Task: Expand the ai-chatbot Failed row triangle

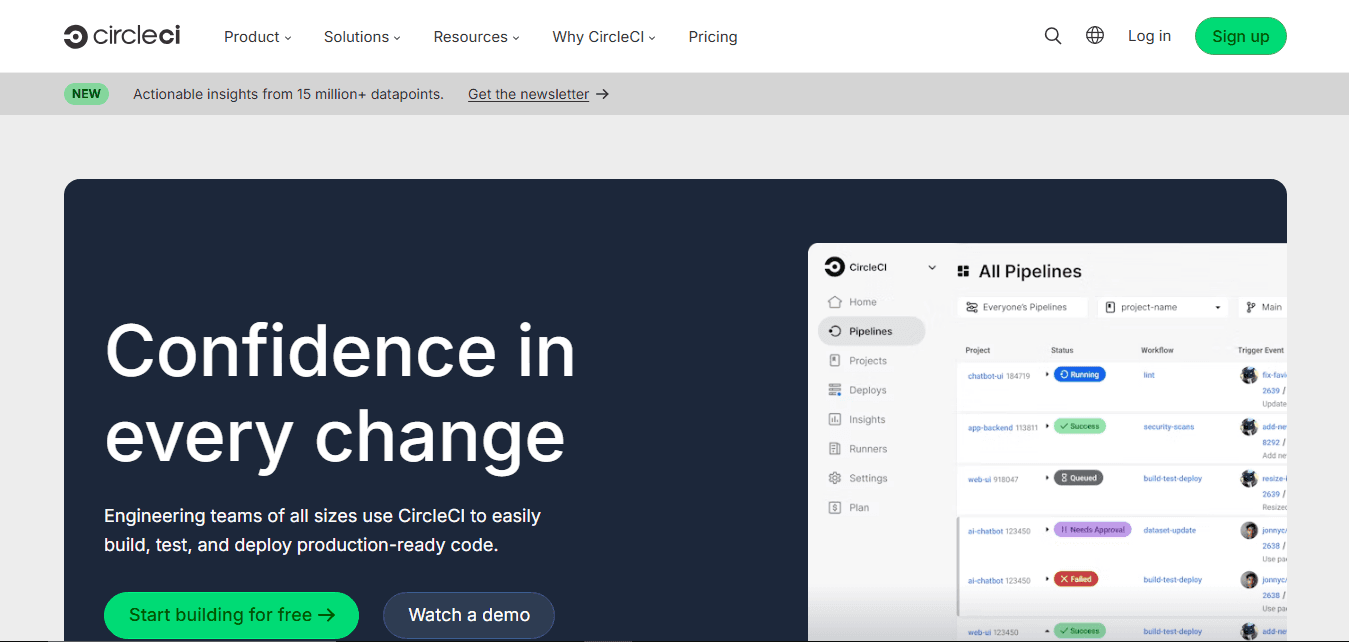Action: [1047, 579]
